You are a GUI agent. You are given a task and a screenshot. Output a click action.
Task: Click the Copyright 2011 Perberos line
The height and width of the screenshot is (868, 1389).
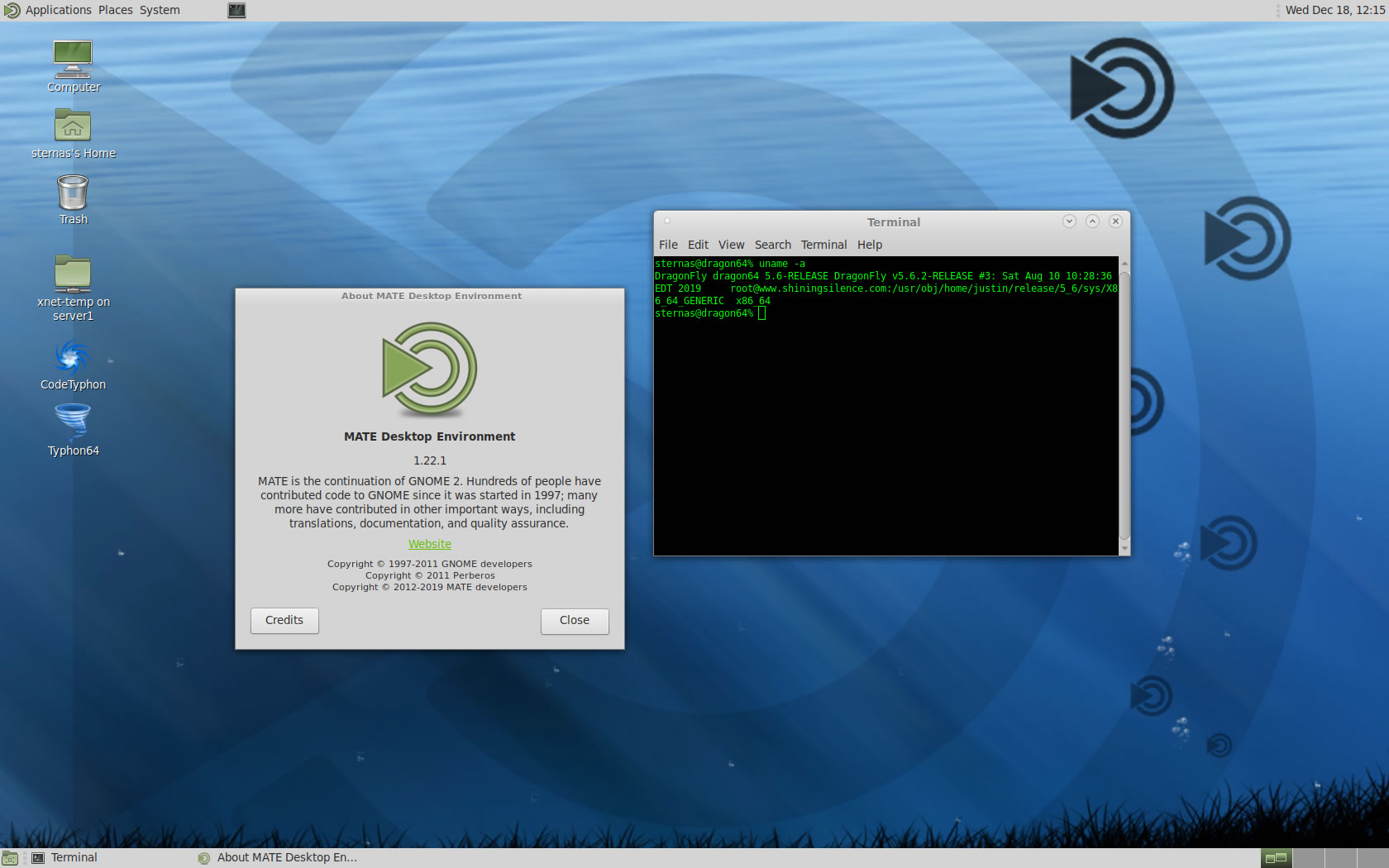pyautogui.click(x=430, y=575)
